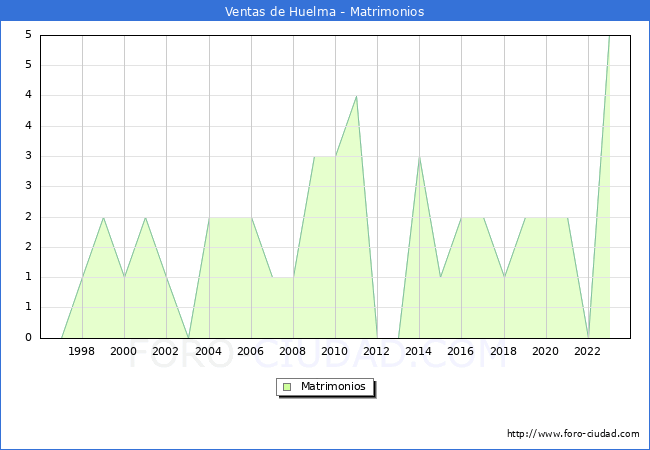Select the 2000 x-axis label

pos(124,351)
